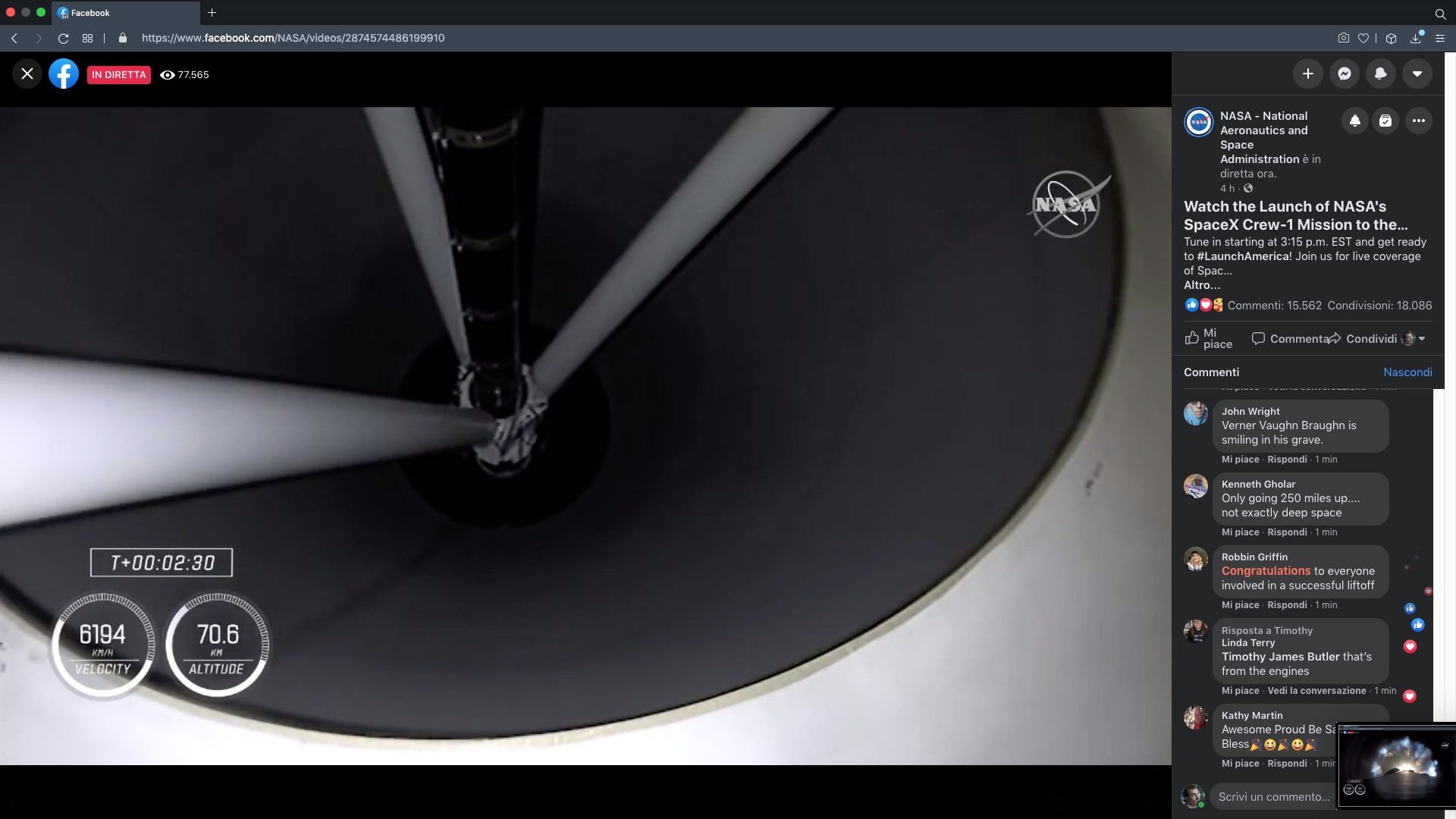This screenshot has height=819, width=1456.
Task: Select the Facebook URL in address bar
Action: click(293, 38)
